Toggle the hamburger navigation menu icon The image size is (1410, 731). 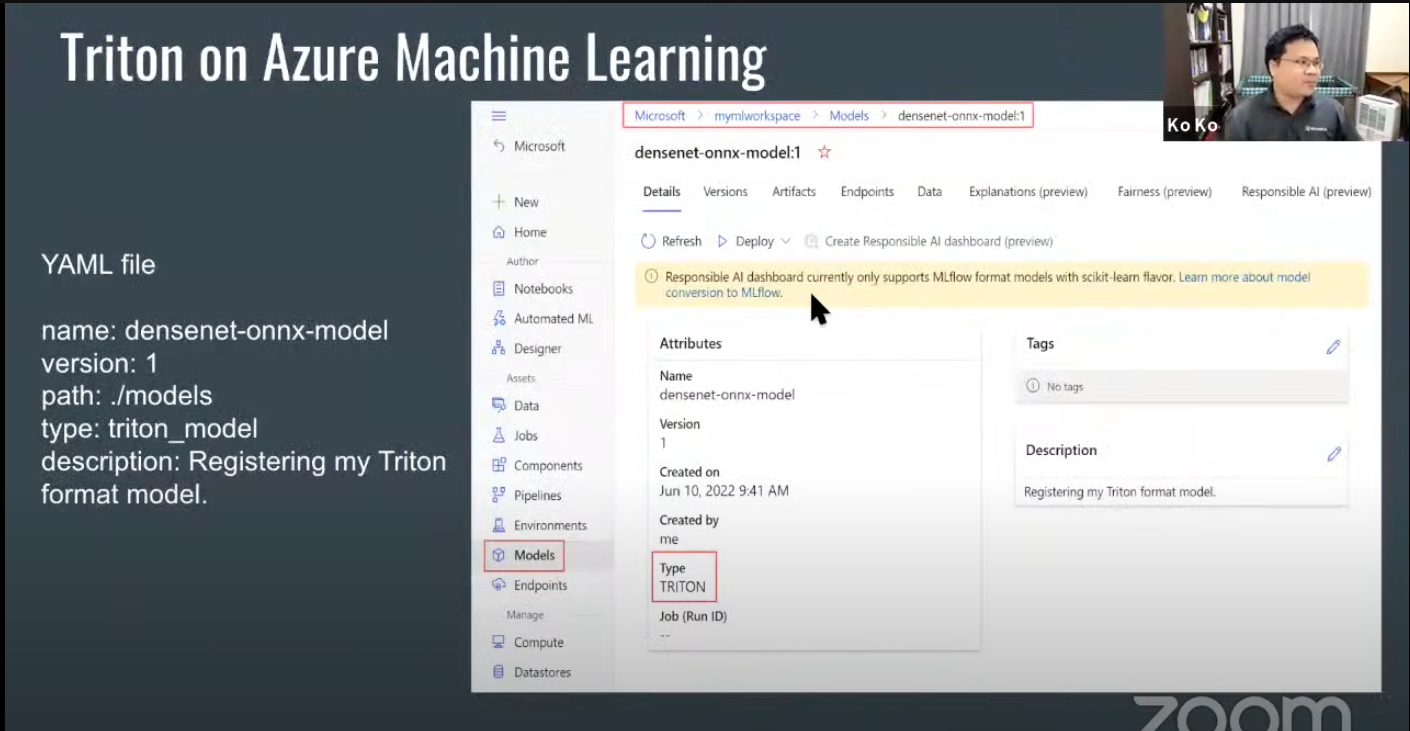(x=499, y=116)
